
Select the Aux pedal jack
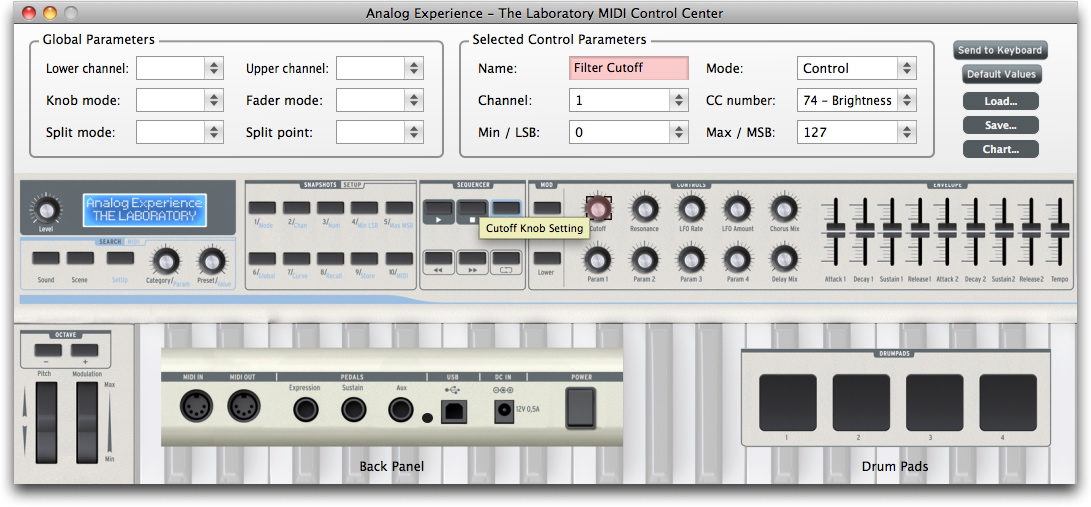[x=401, y=410]
